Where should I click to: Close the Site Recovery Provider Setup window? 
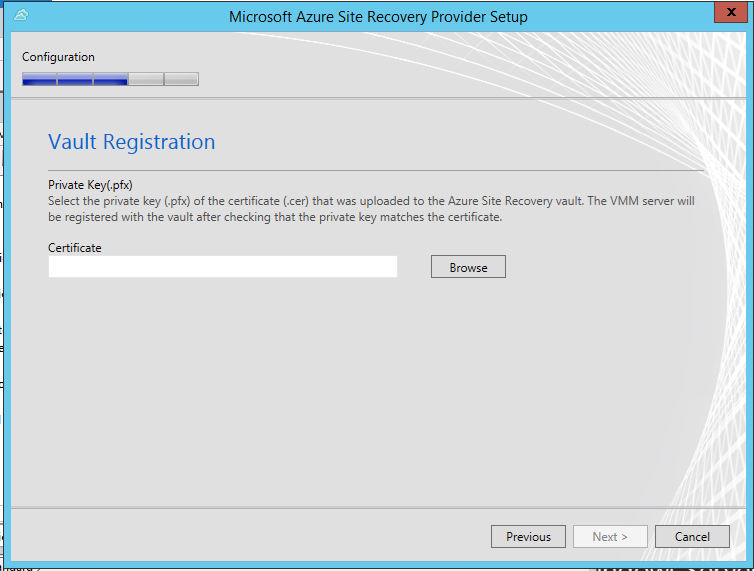pos(730,13)
